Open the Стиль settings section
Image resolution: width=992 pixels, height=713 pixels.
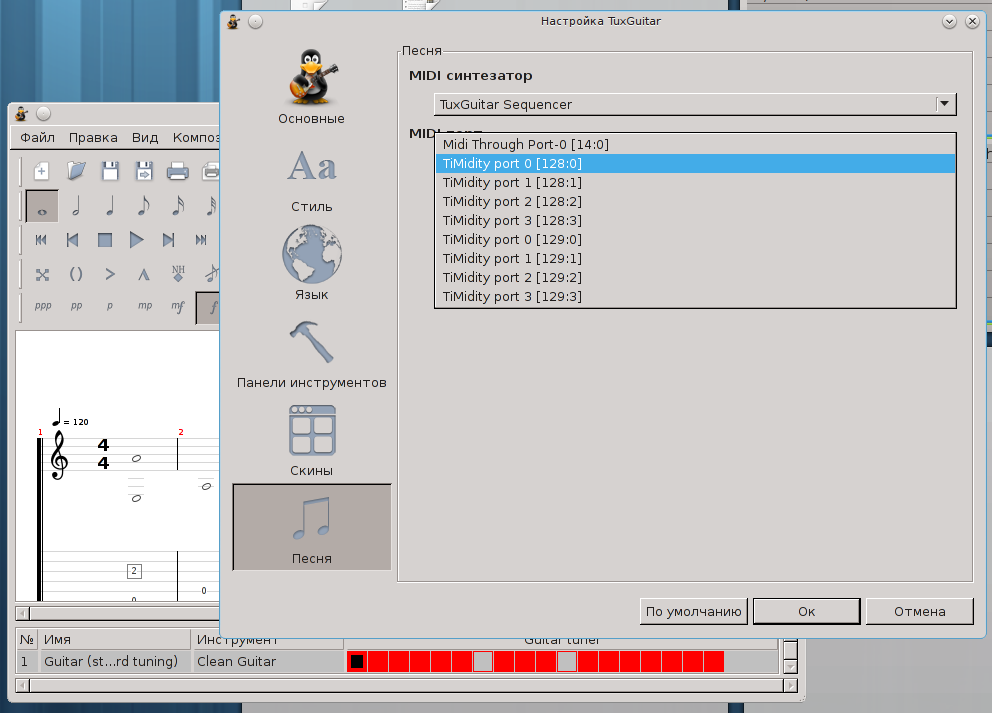pos(311,181)
